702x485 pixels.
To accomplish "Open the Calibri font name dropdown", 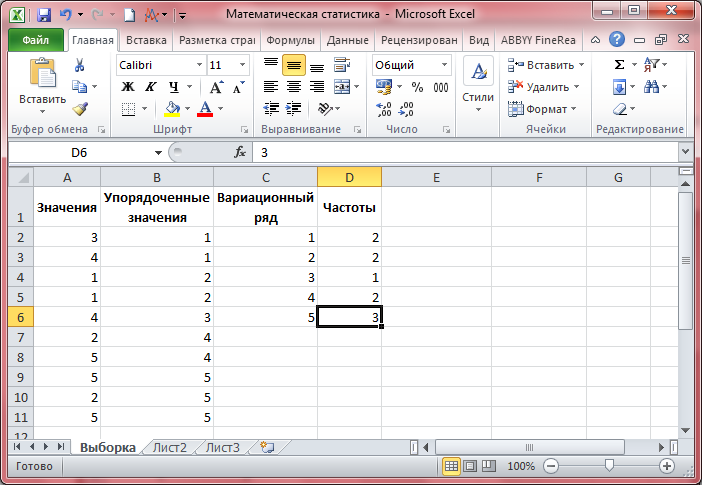I will pyautogui.click(x=196, y=65).
